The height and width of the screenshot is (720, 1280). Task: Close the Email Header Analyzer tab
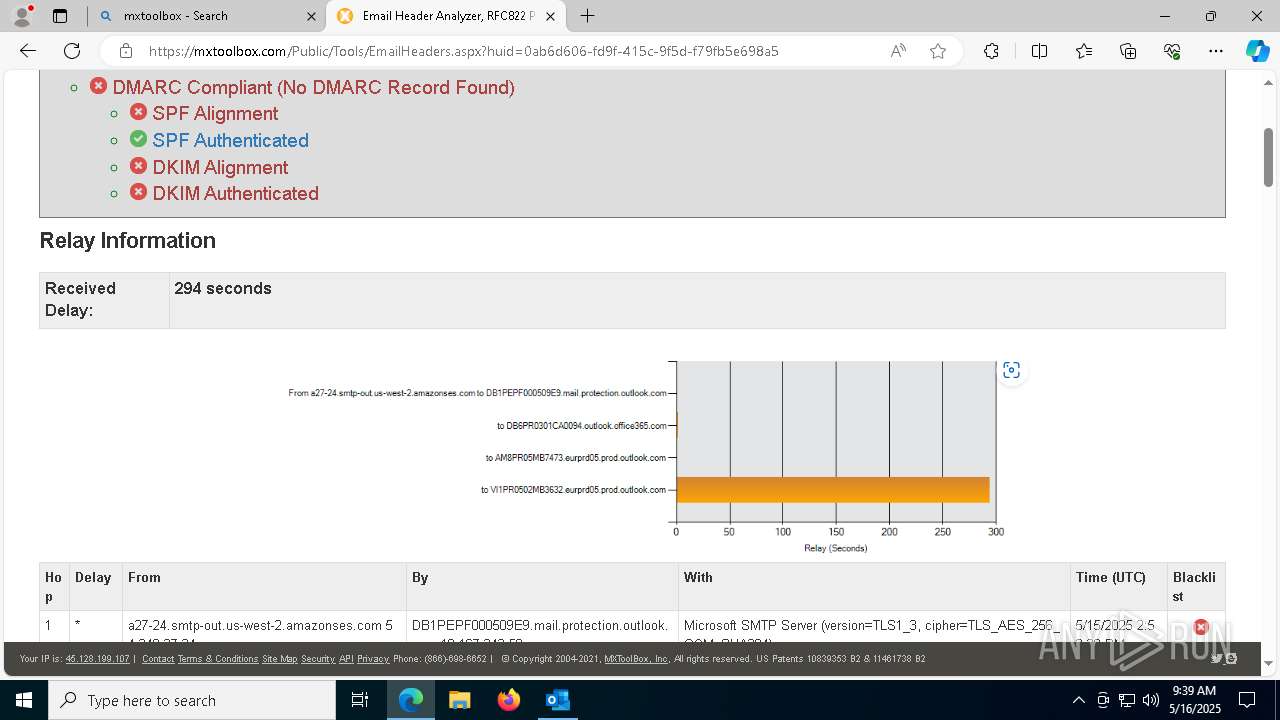(550, 16)
